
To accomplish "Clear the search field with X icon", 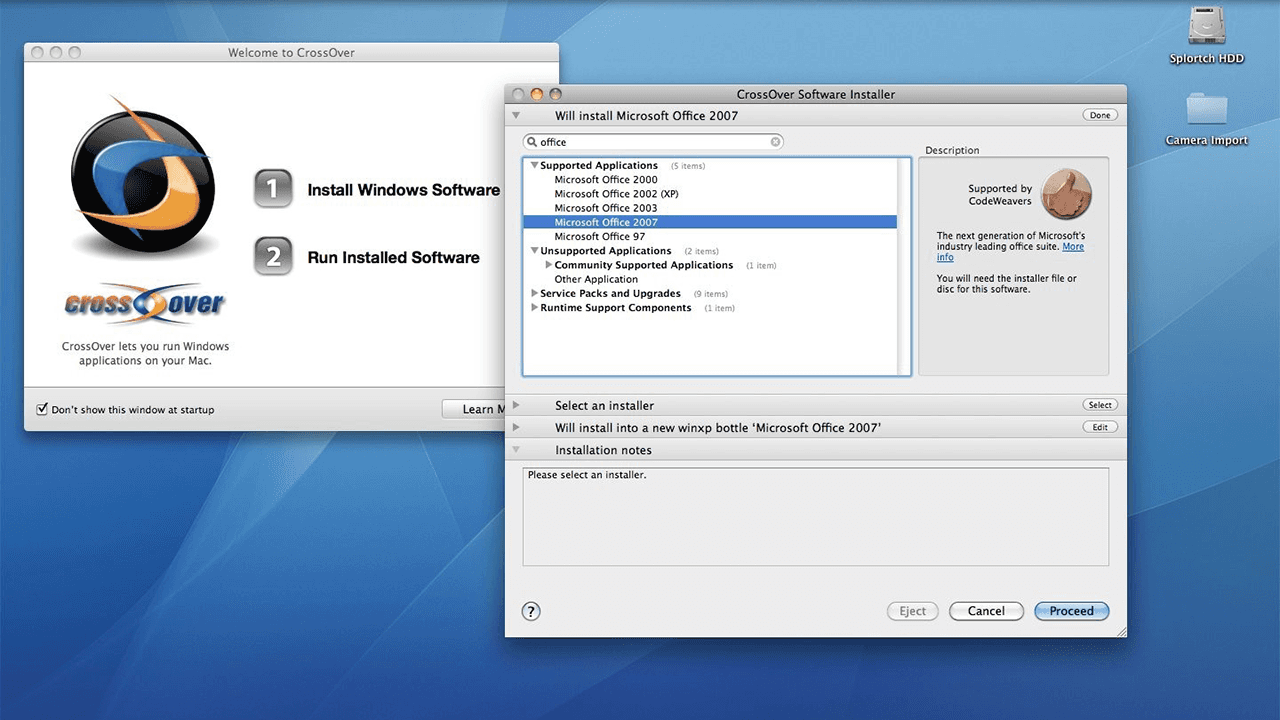I will (x=775, y=142).
